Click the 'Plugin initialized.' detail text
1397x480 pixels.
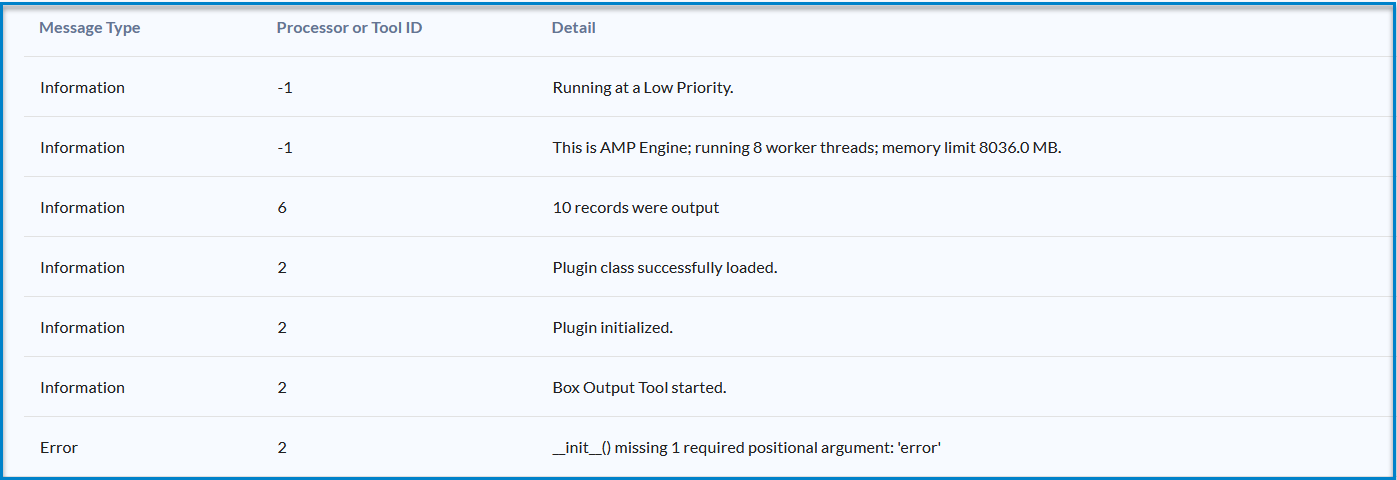[613, 328]
